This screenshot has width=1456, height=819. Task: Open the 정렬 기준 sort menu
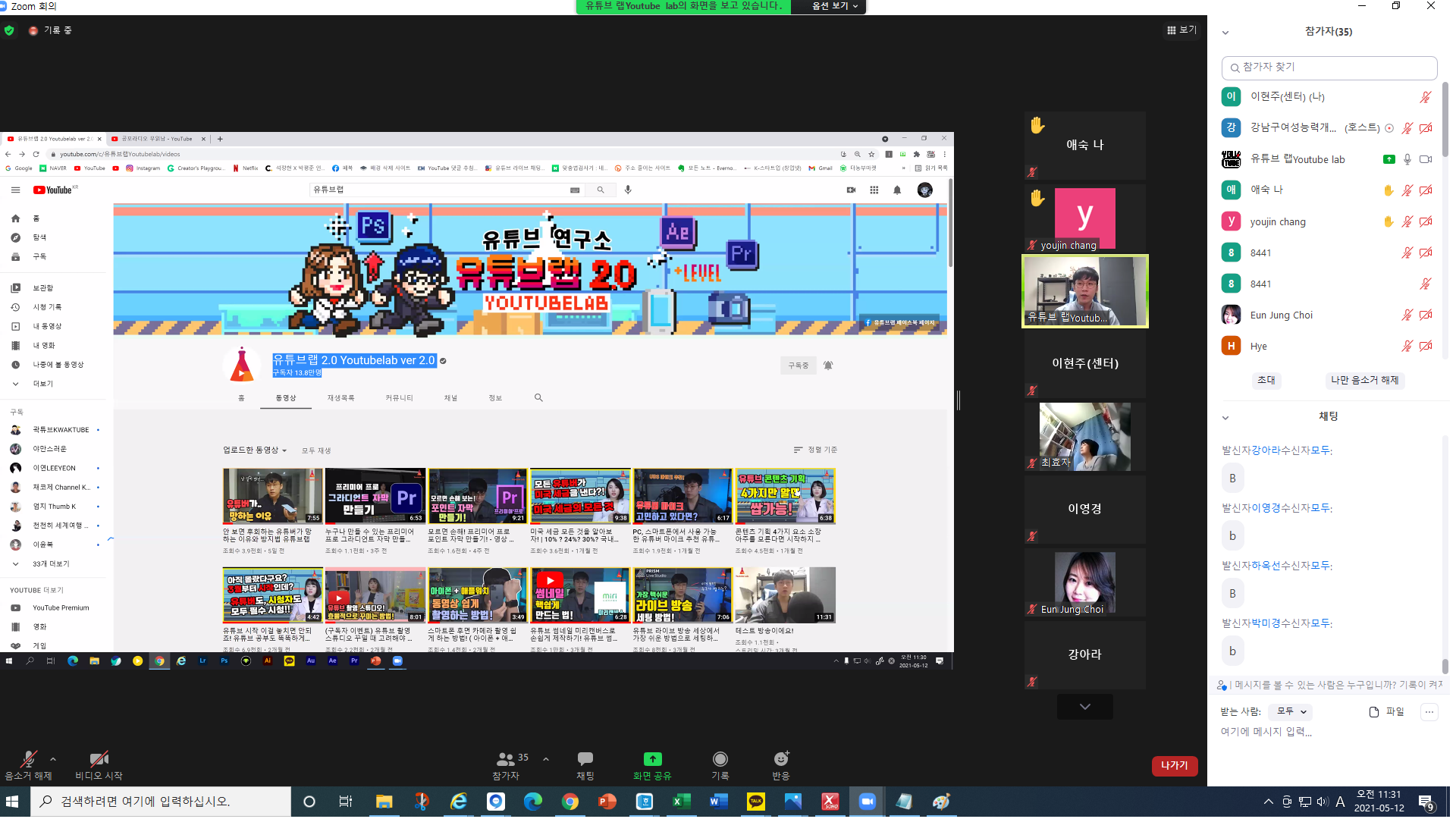coord(815,450)
